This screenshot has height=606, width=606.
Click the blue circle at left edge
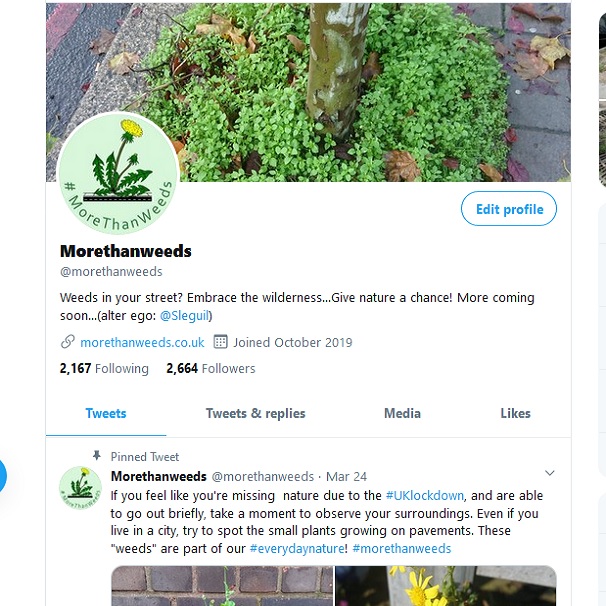(2, 476)
